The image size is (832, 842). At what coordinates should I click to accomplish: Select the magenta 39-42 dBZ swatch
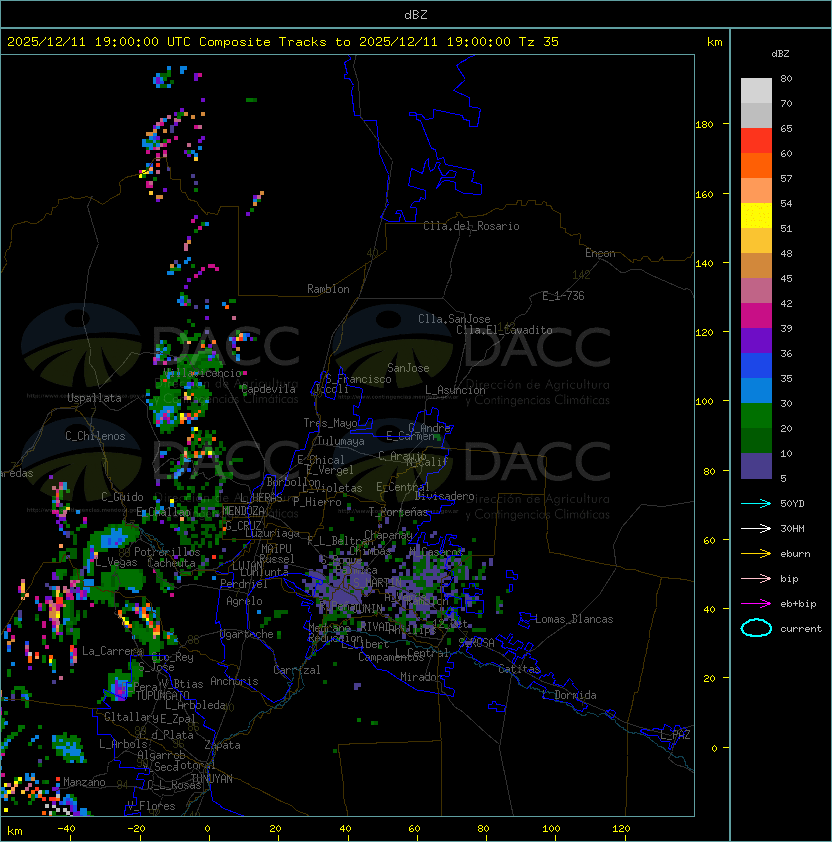(x=756, y=316)
